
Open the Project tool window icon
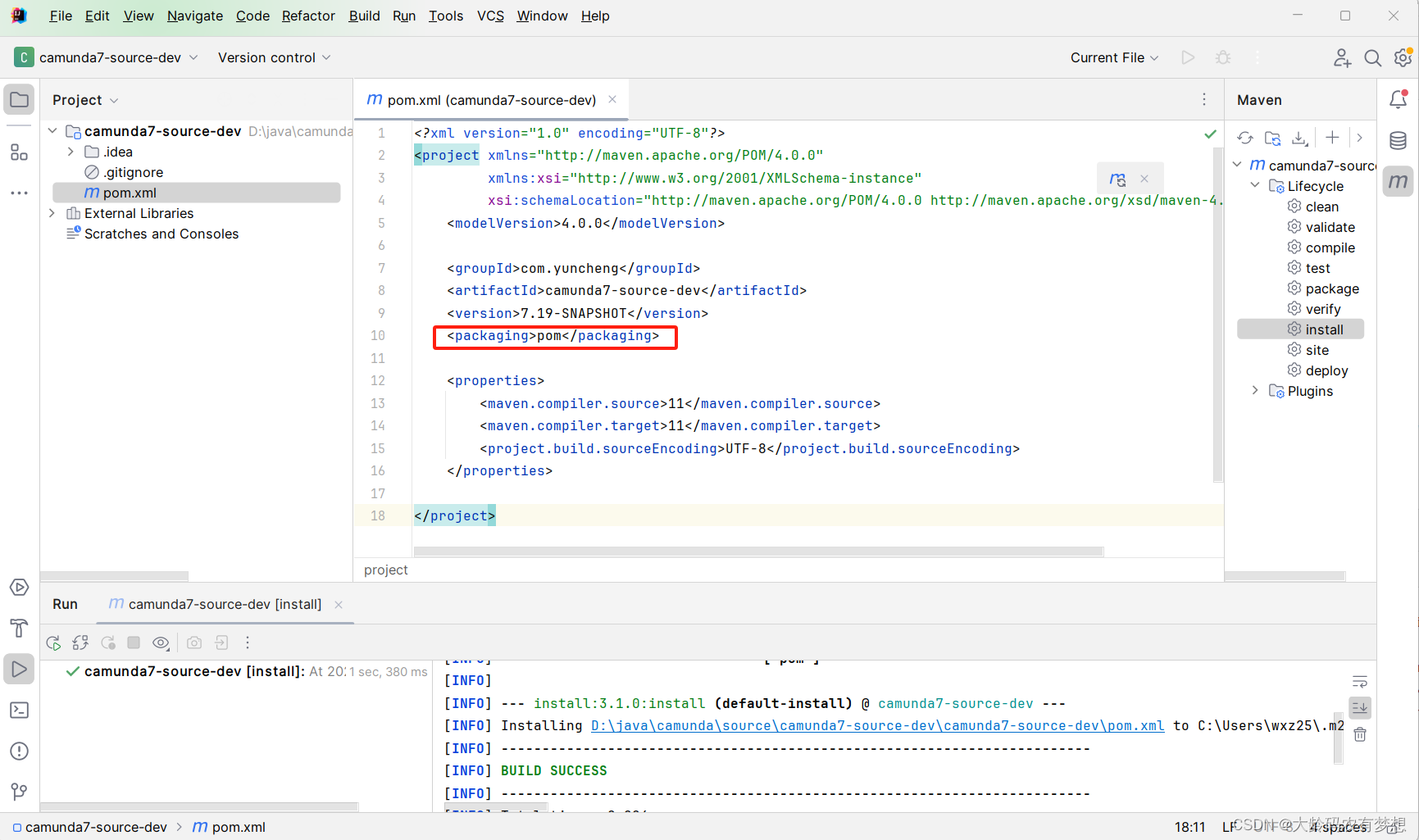[x=19, y=100]
